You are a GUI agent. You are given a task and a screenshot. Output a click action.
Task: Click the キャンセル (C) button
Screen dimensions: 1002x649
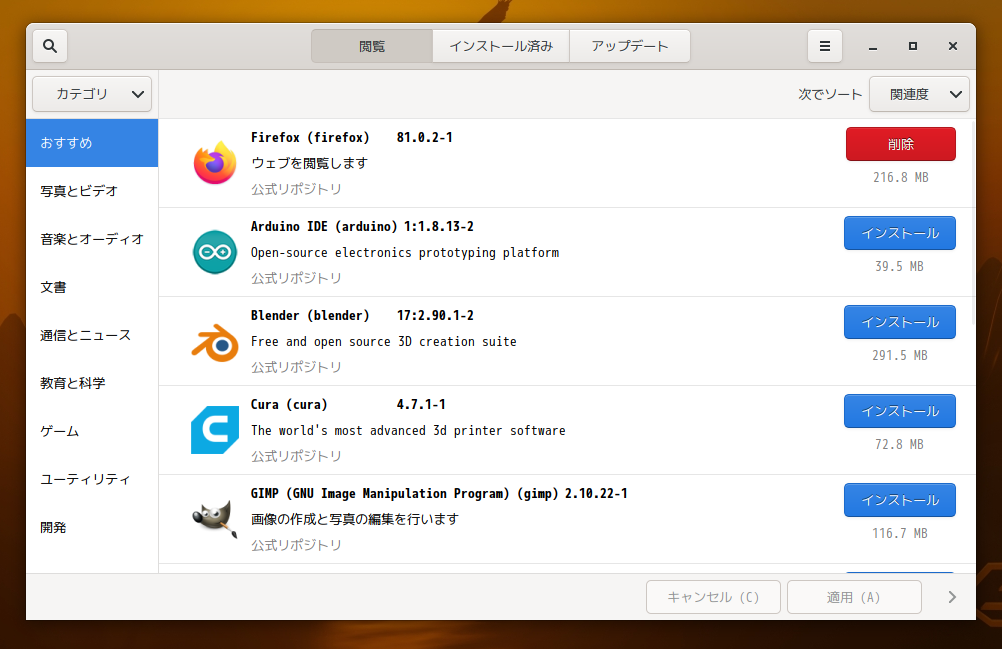pyautogui.click(x=713, y=597)
